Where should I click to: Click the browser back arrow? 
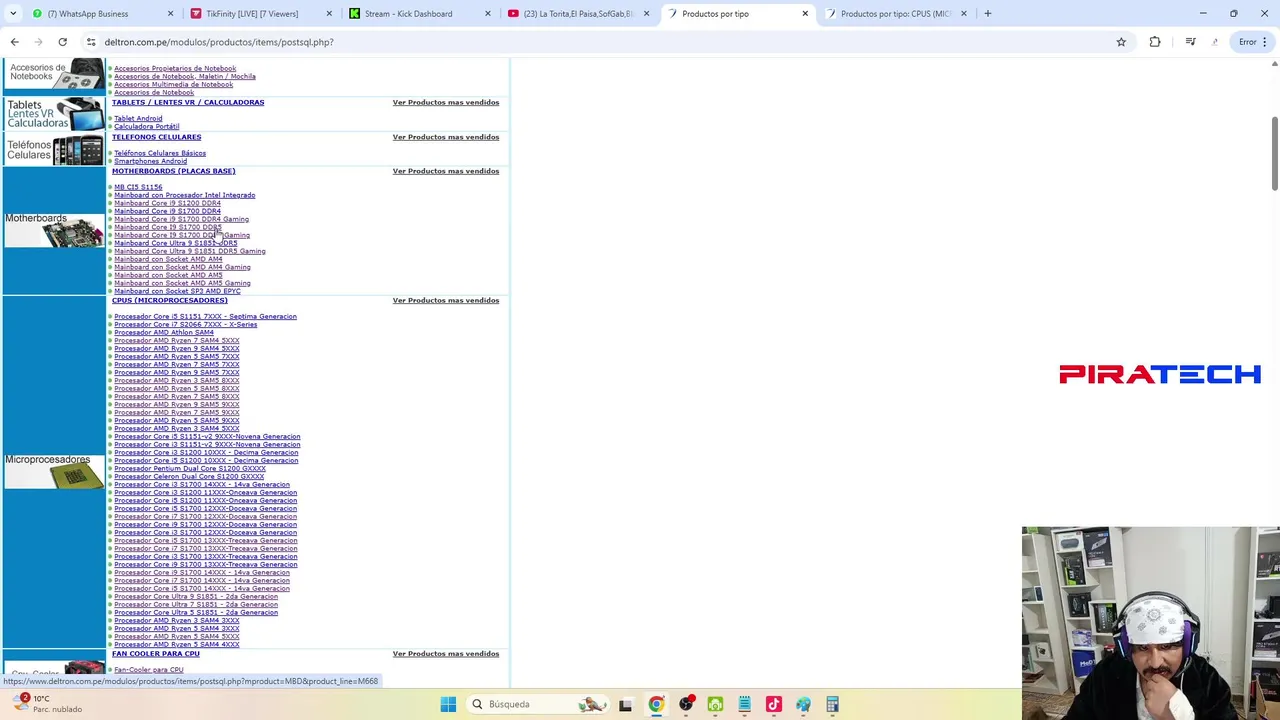coord(14,42)
